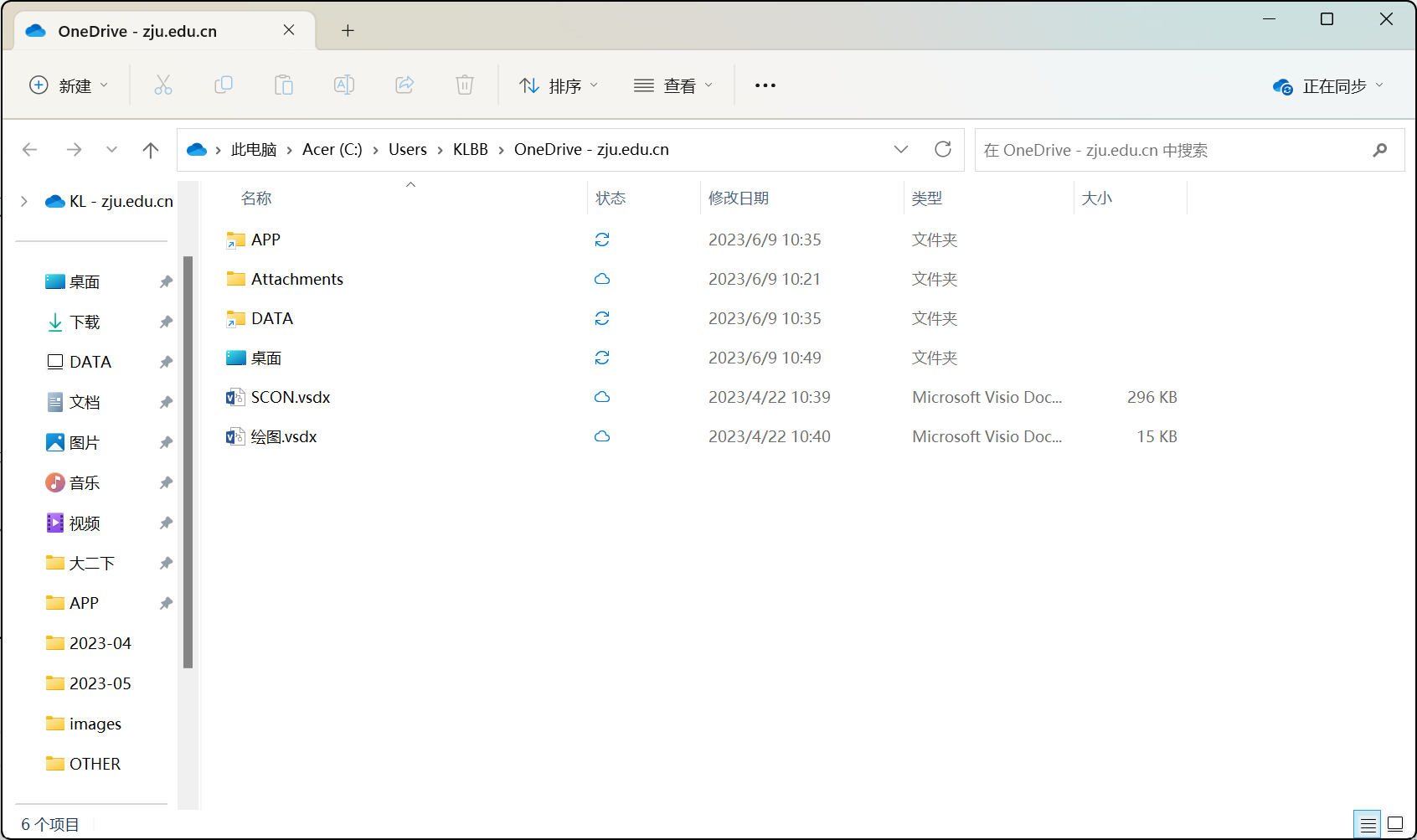1417x840 pixels.
Task: Click the 桌面 folder icon in file list
Action: point(235,358)
